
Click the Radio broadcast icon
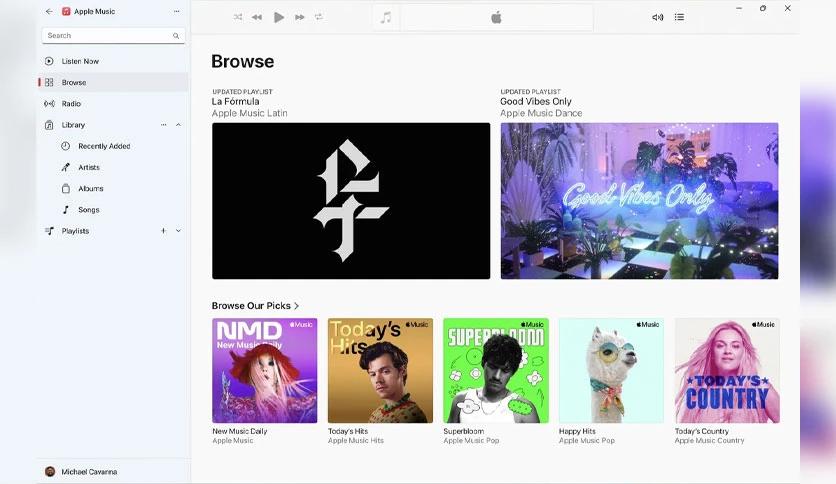coord(49,104)
